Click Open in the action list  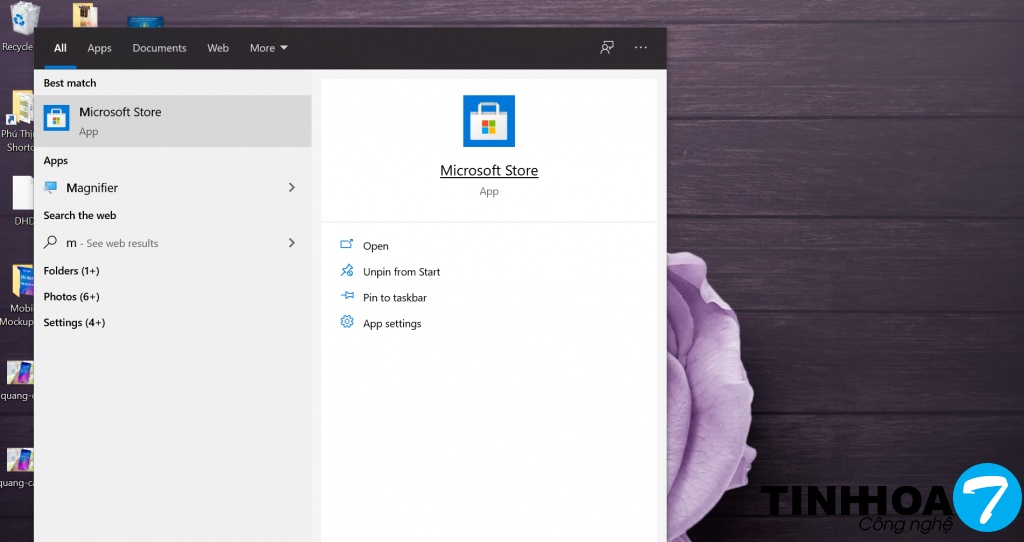pyautogui.click(x=376, y=246)
